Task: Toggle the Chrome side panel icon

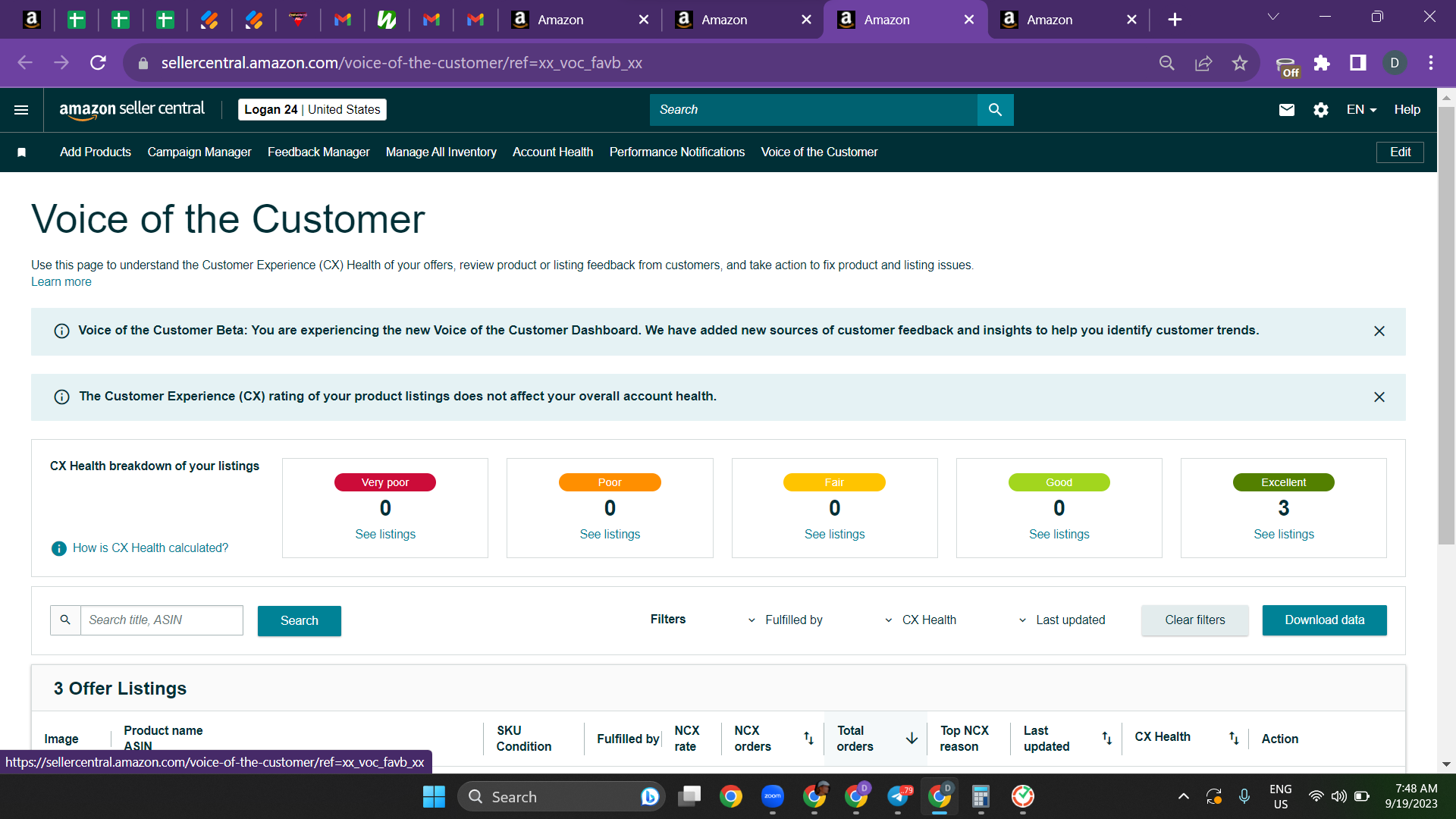Action: (1358, 63)
